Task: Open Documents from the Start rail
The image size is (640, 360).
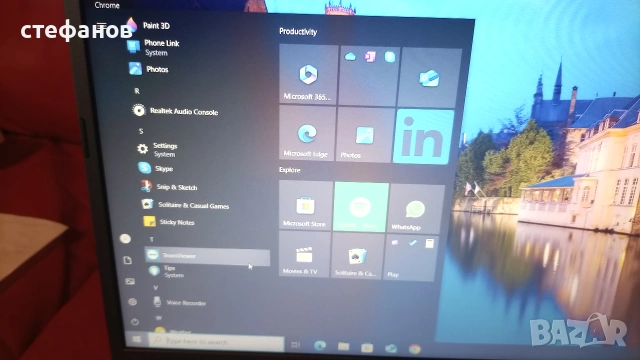Action: click(128, 260)
